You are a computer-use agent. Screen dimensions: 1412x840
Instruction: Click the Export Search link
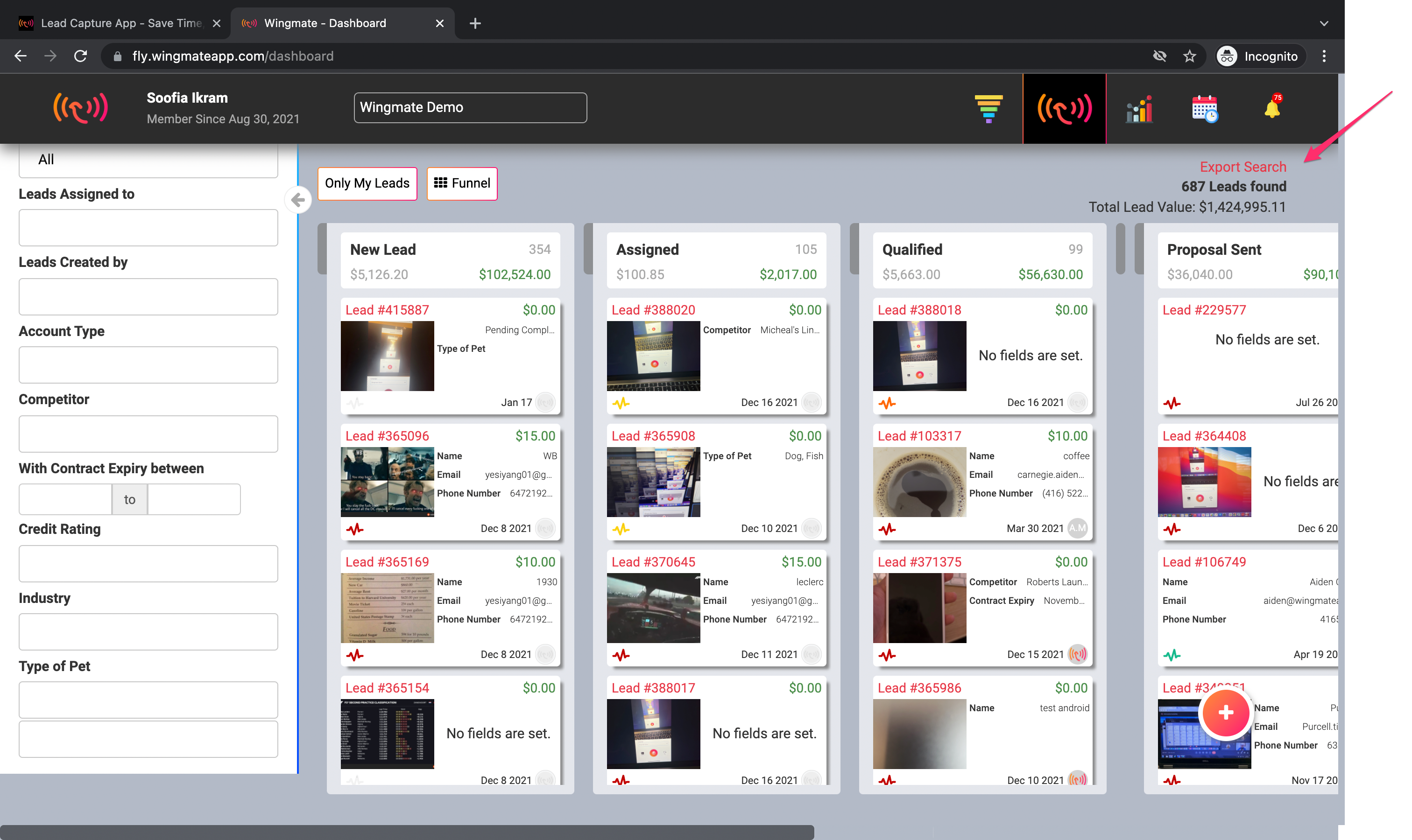[x=1243, y=167]
